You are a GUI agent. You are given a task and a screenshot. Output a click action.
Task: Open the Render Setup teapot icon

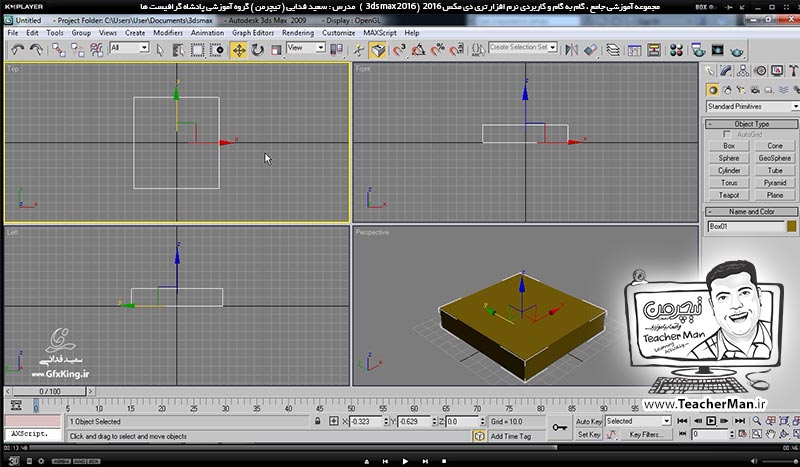pyautogui.click(x=698, y=50)
